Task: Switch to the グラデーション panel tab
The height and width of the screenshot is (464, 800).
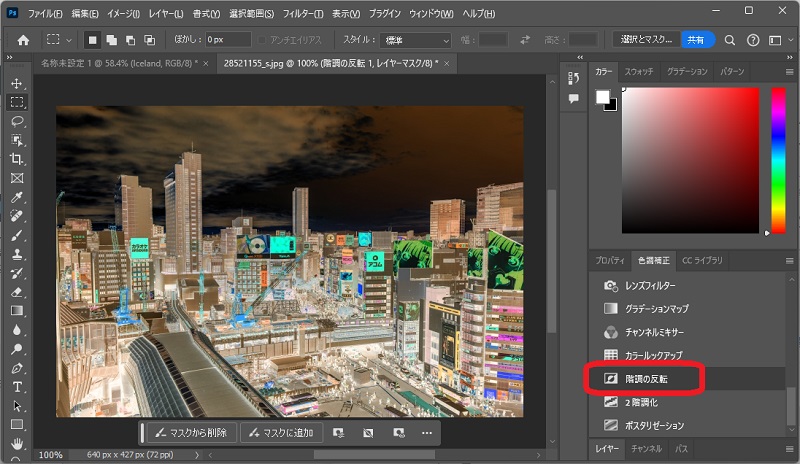Action: [687, 71]
